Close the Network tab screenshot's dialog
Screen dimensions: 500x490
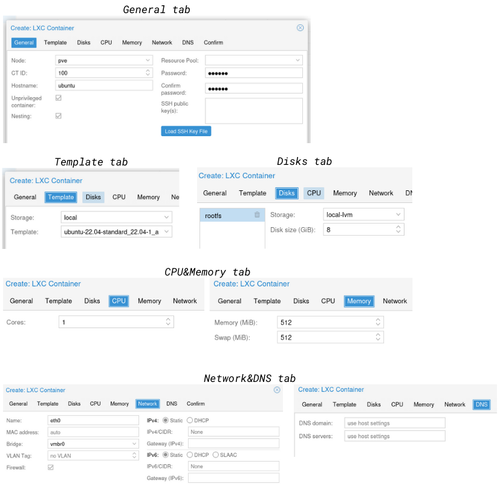coord(277,390)
